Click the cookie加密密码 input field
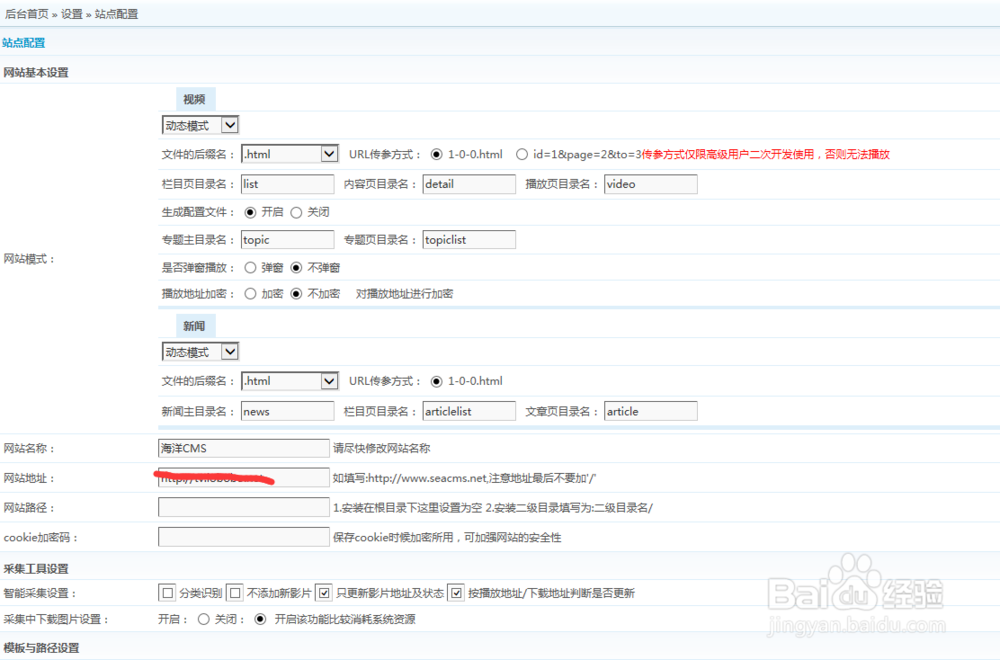1000x660 pixels. (x=243, y=536)
